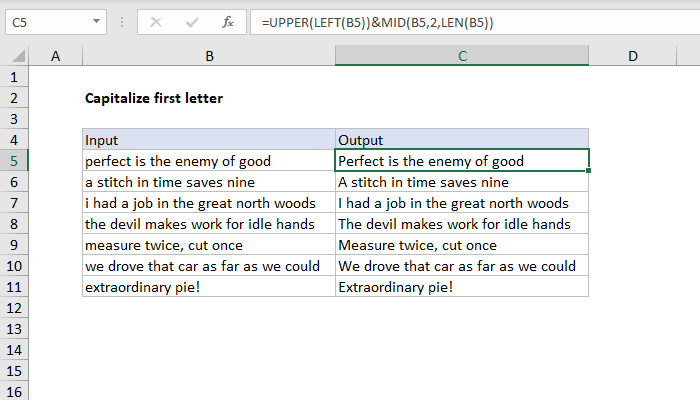The image size is (700, 400).
Task: Click the Select All corner triangle
Action: pos(15,57)
